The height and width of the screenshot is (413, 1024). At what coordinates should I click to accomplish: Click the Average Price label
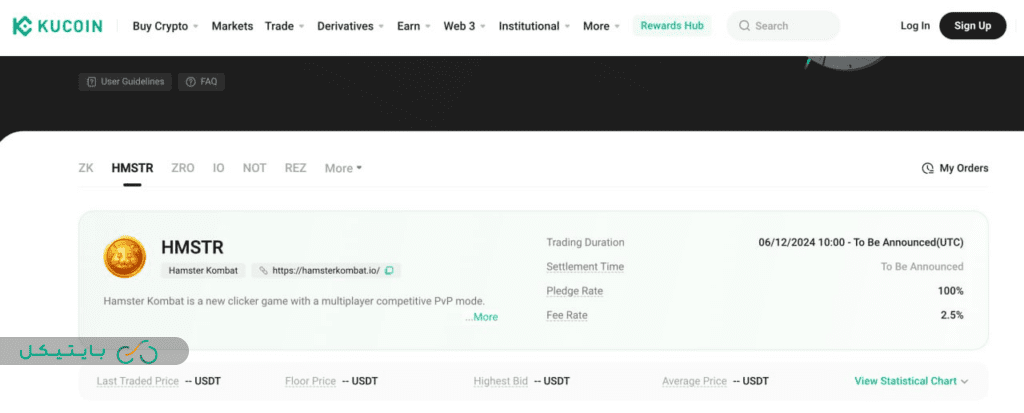click(694, 381)
